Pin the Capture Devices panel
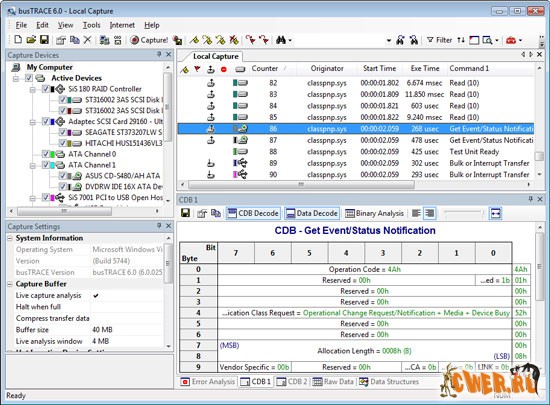The height and width of the screenshot is (405, 550). click(x=159, y=54)
